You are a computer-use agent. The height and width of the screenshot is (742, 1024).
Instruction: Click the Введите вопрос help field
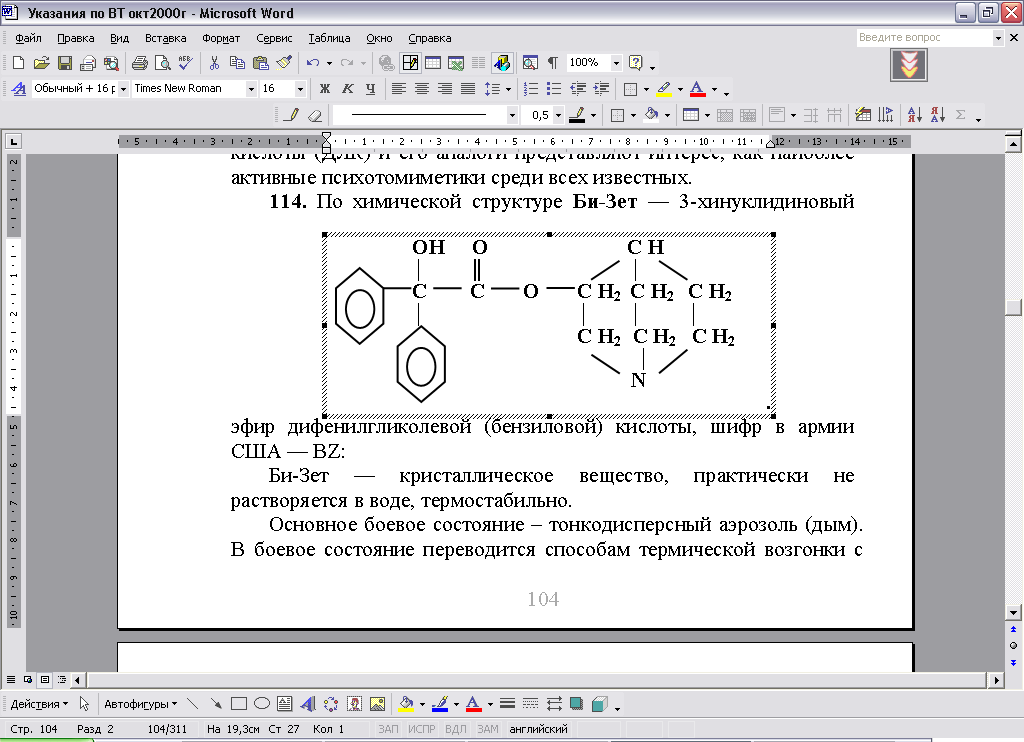[x=924, y=38]
